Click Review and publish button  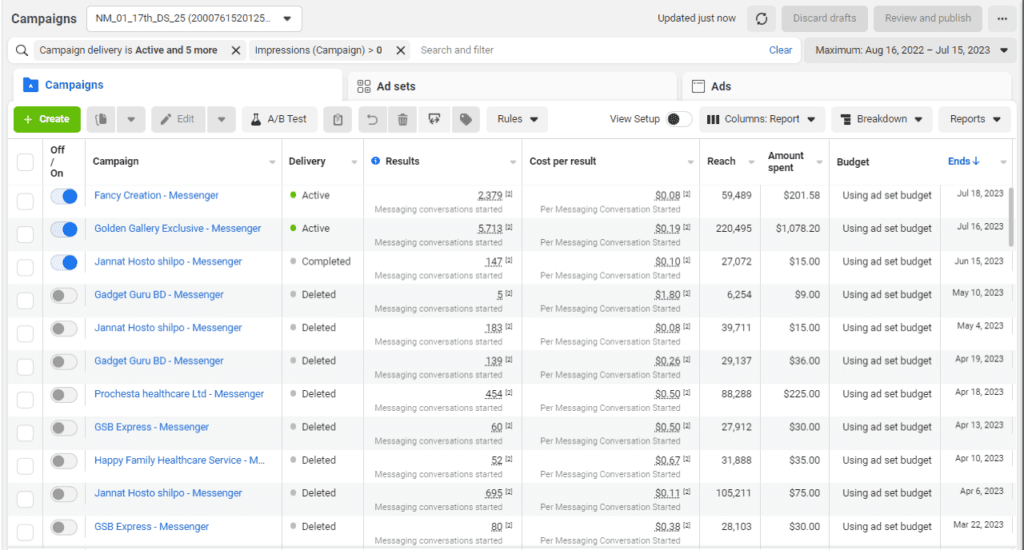coord(927,18)
